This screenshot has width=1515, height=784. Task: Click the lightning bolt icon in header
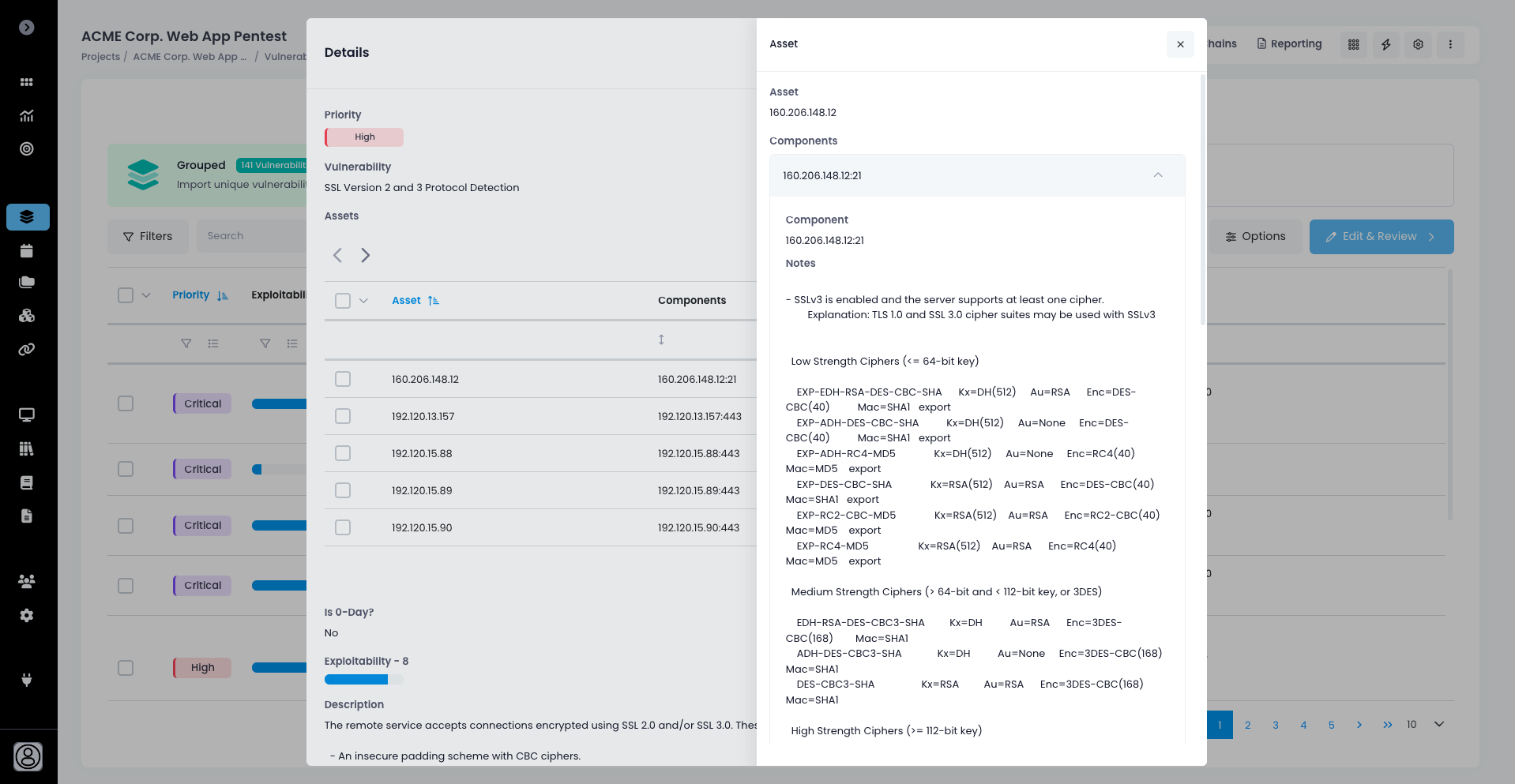tap(1385, 45)
